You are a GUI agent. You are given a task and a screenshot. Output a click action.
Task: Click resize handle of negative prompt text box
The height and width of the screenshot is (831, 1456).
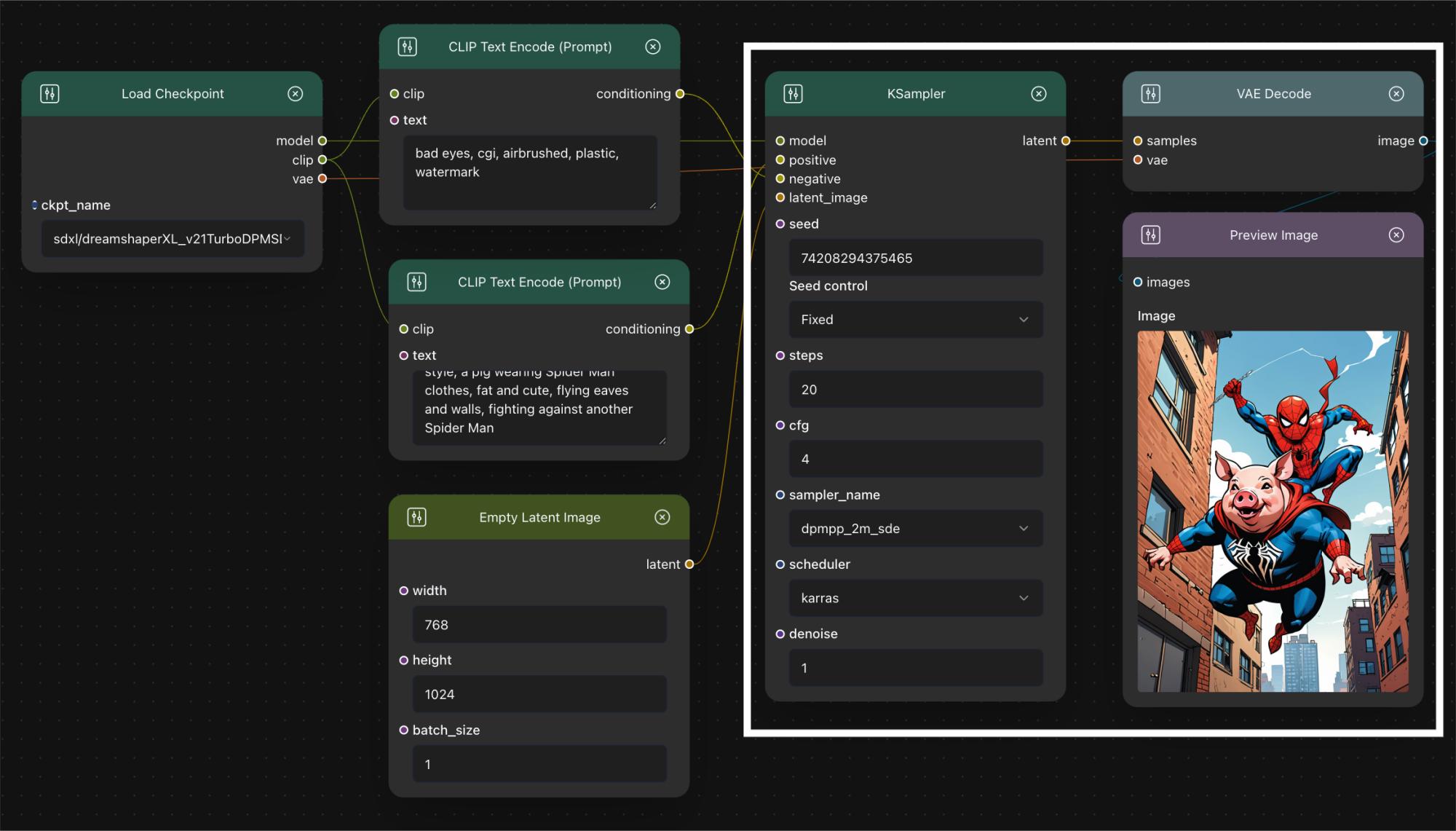(652, 205)
